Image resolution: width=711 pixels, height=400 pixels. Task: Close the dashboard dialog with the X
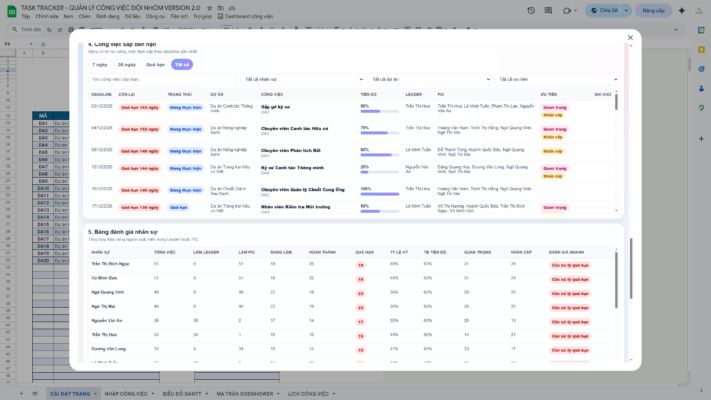[x=630, y=38]
